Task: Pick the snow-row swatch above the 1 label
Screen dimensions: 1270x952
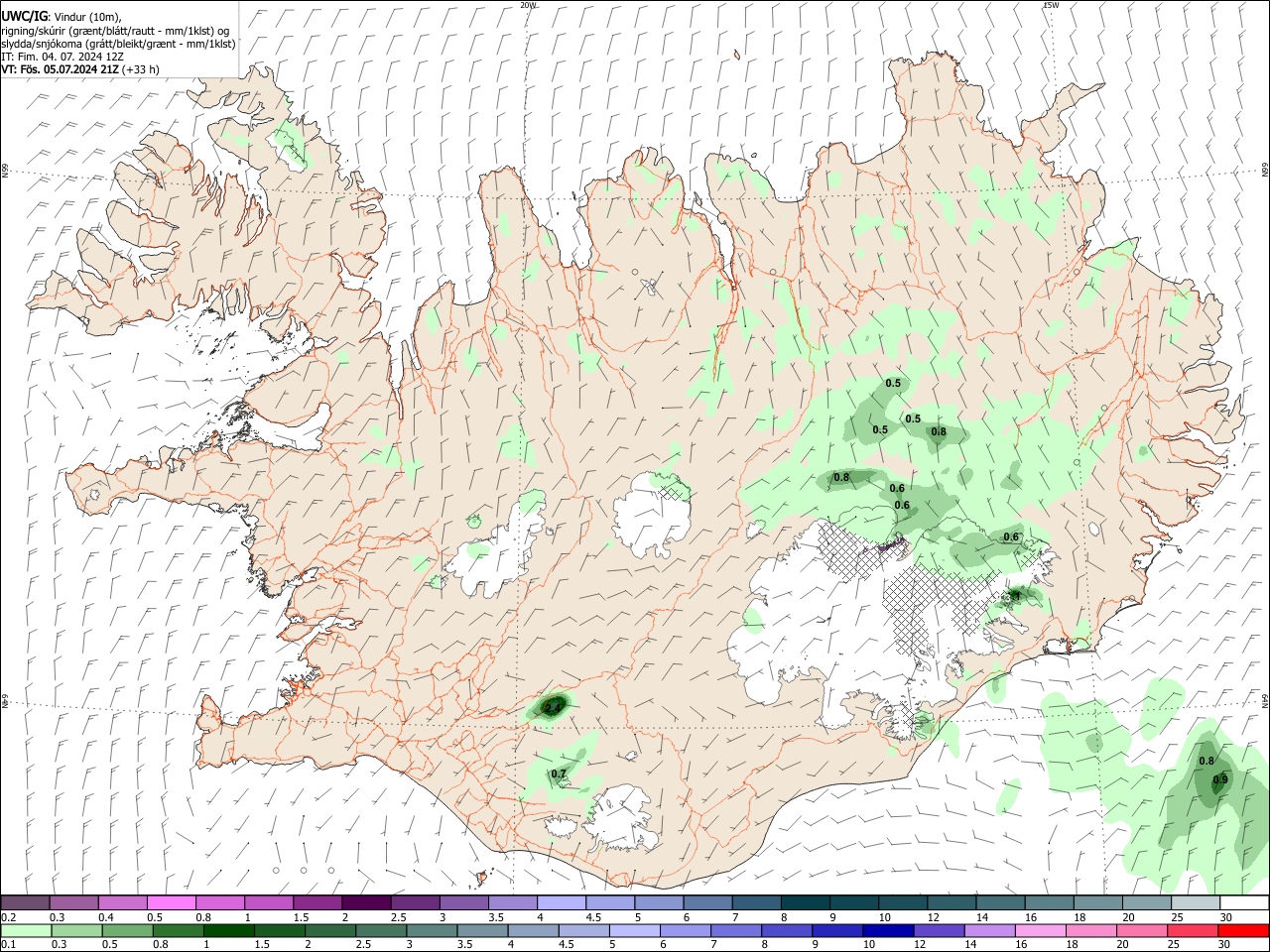Action: point(269,903)
